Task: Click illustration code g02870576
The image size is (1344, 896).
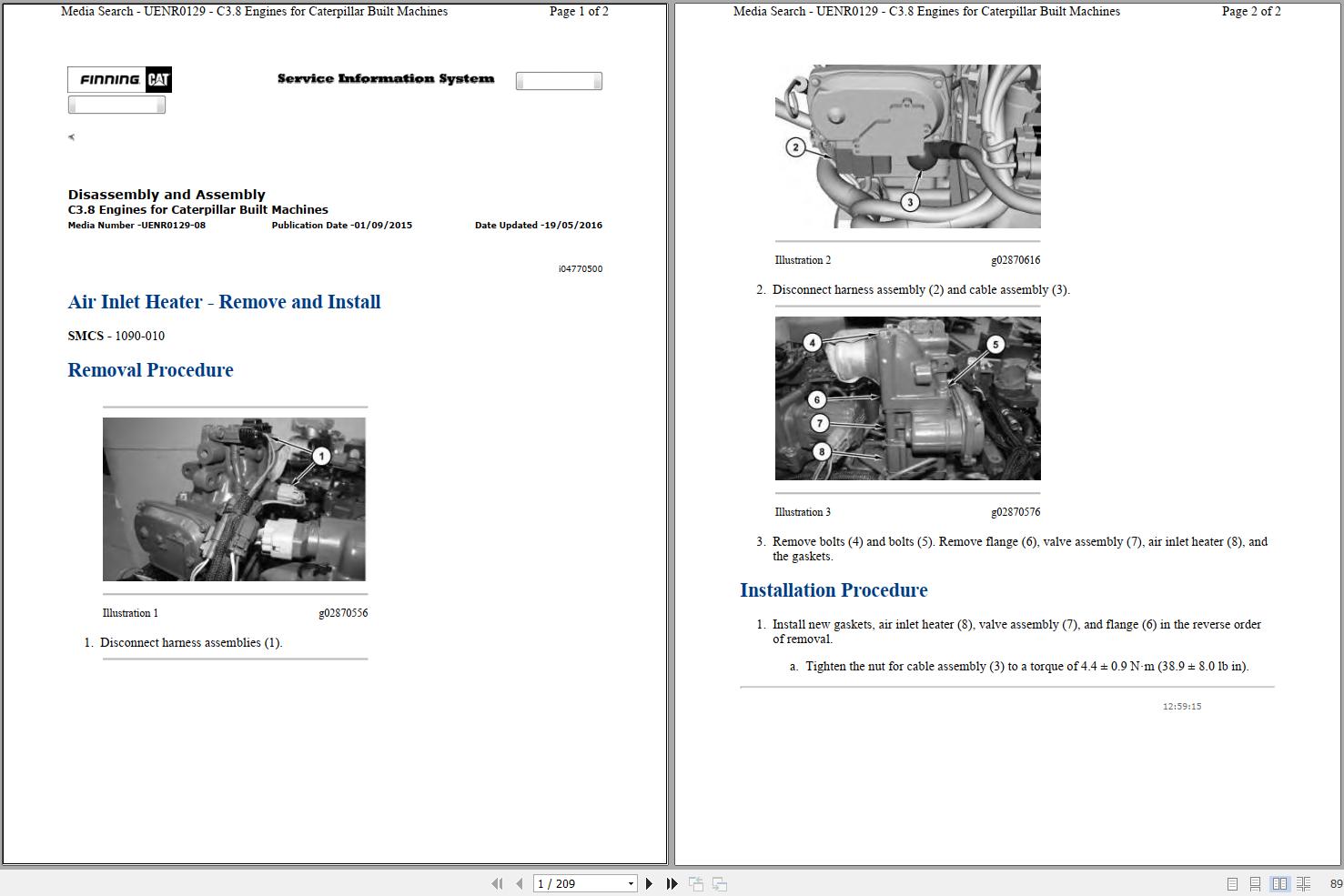Action: pyautogui.click(x=1016, y=512)
